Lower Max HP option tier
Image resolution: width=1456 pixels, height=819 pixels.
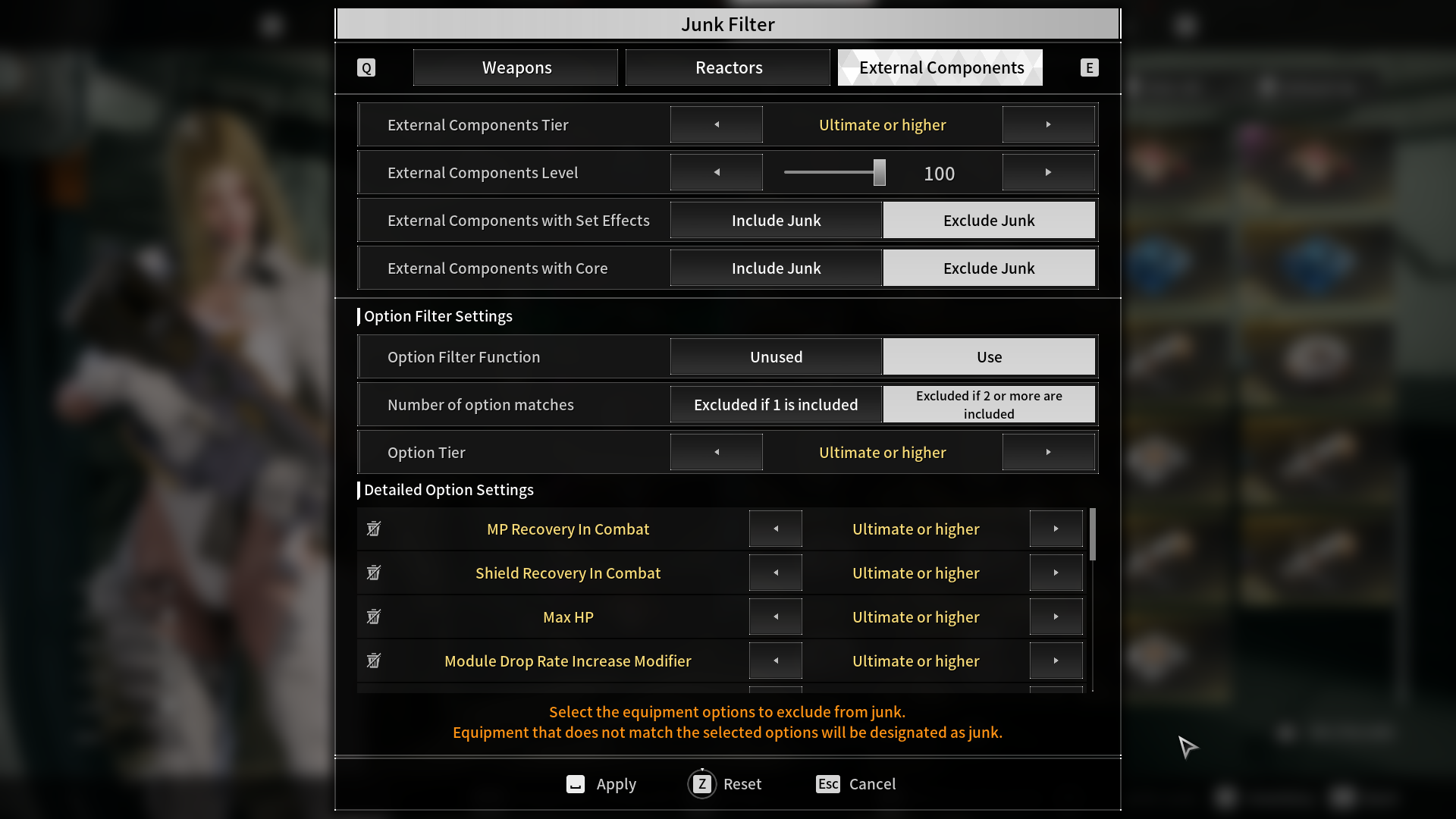point(776,617)
